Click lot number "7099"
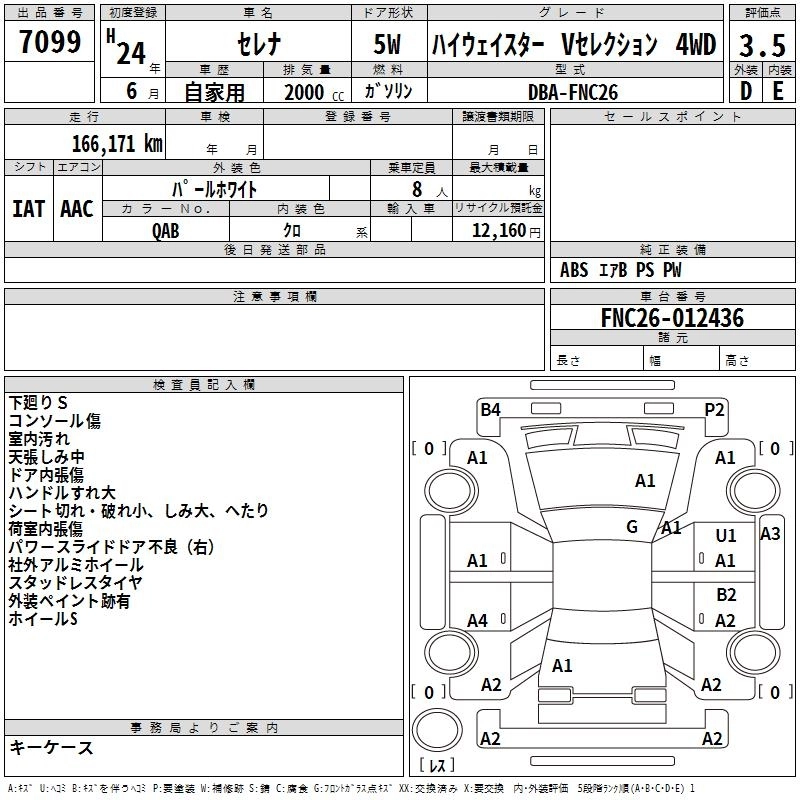This screenshot has width=800, height=800. click(50, 42)
